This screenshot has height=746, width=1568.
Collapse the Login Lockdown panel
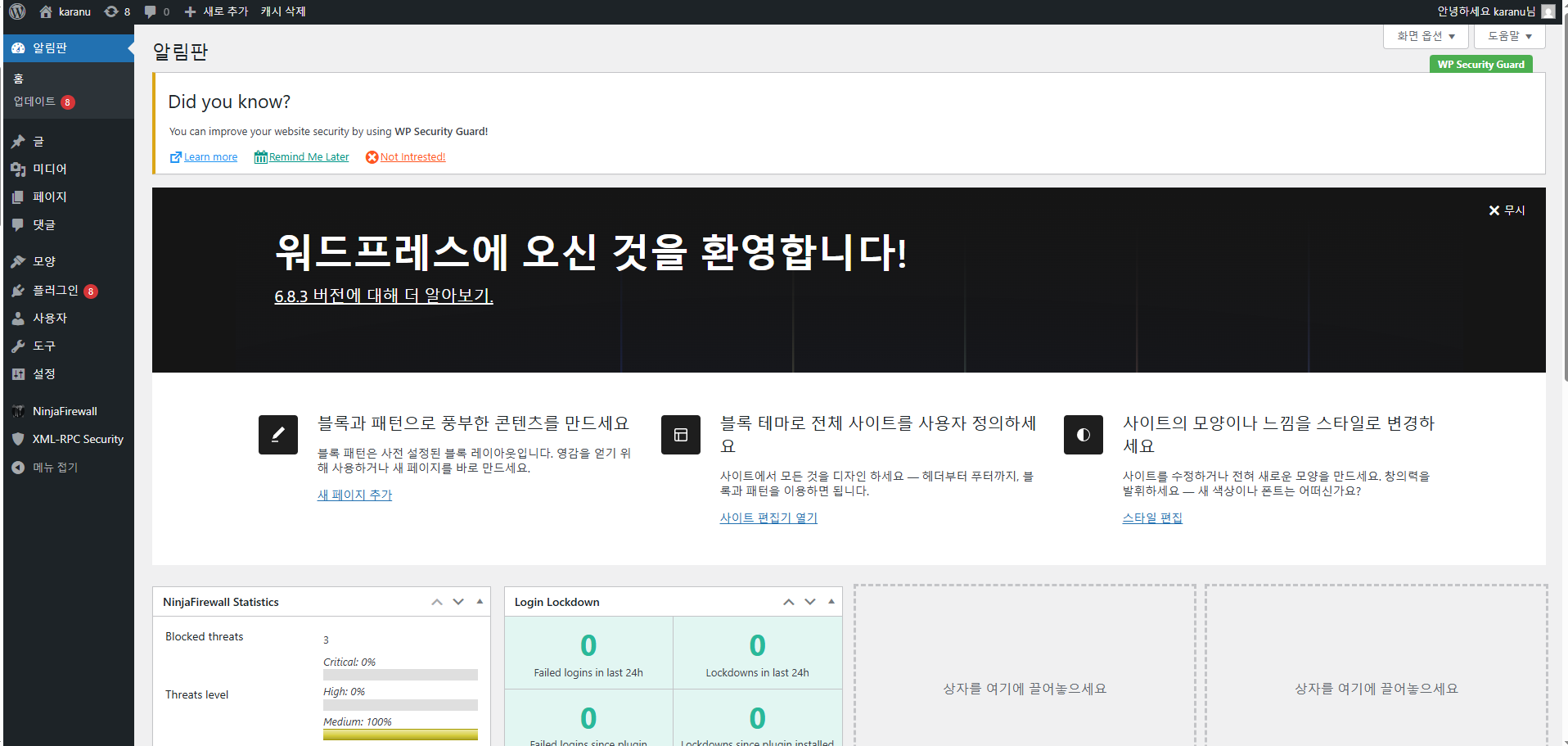click(x=831, y=602)
